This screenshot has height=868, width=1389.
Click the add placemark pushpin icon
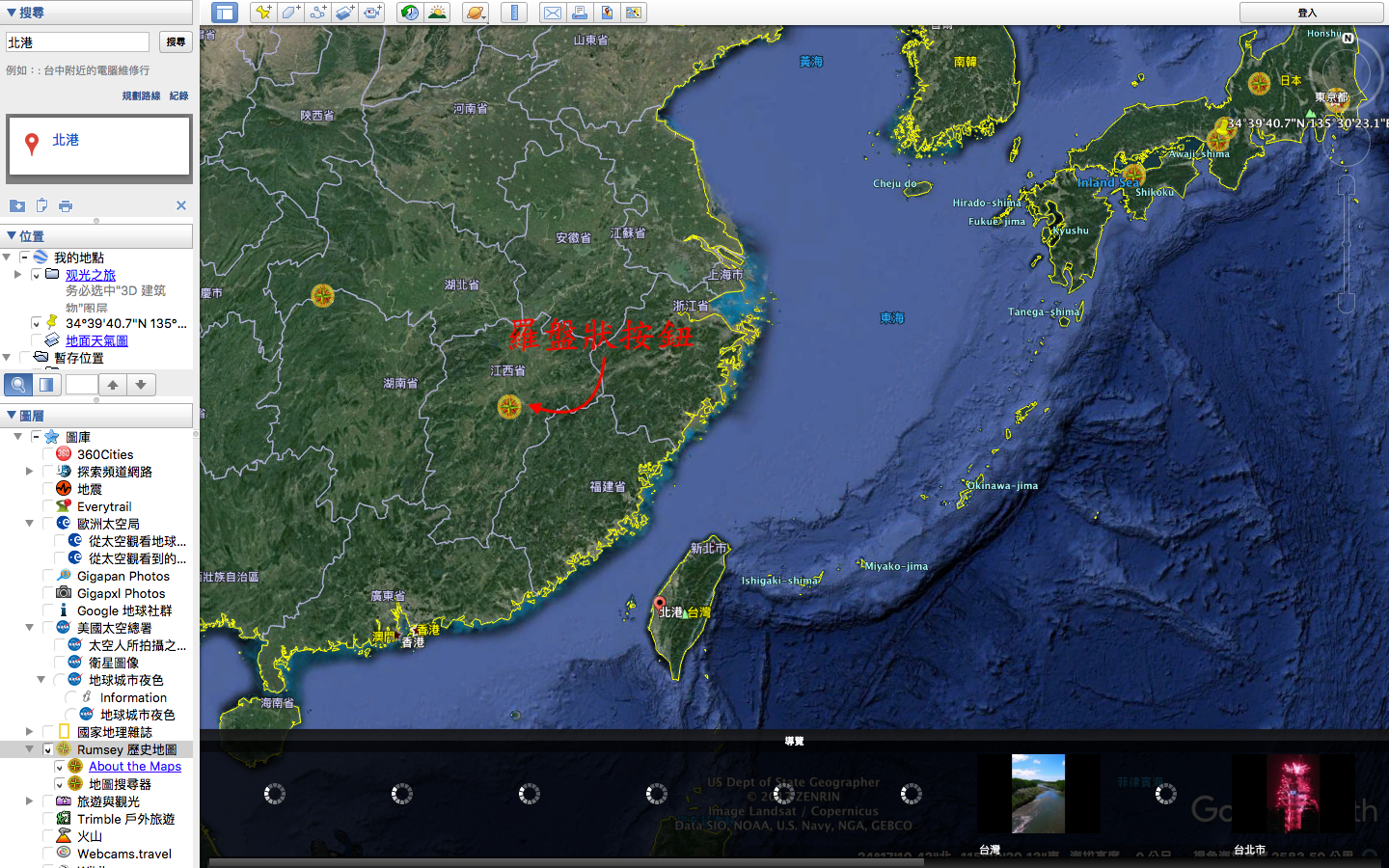(x=262, y=13)
